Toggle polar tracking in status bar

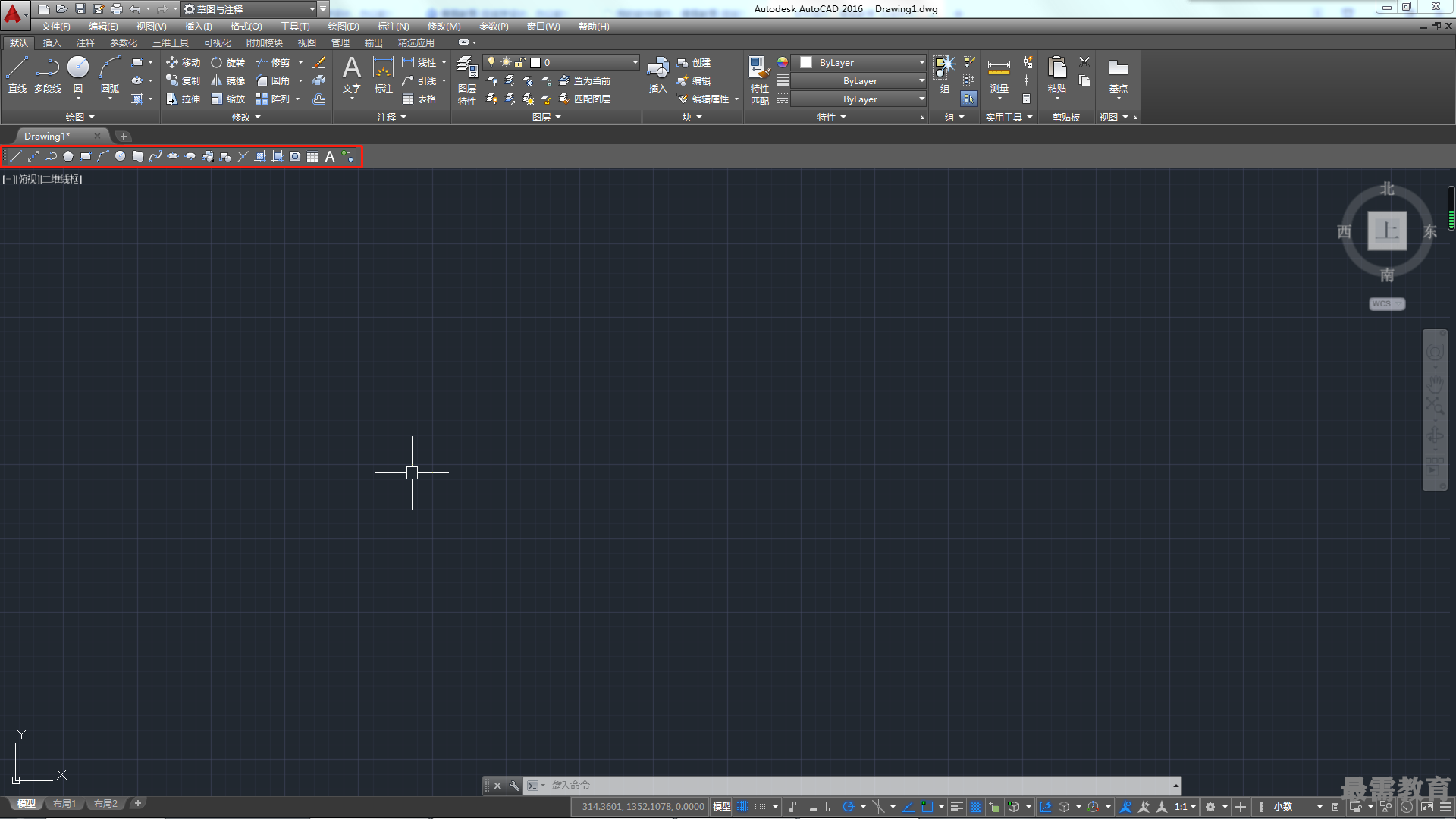[849, 807]
